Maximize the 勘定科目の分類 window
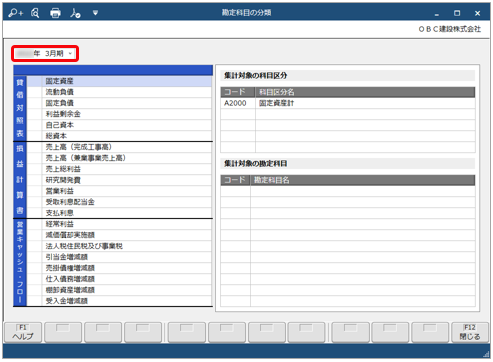This screenshot has height=362, width=493. [457, 13]
